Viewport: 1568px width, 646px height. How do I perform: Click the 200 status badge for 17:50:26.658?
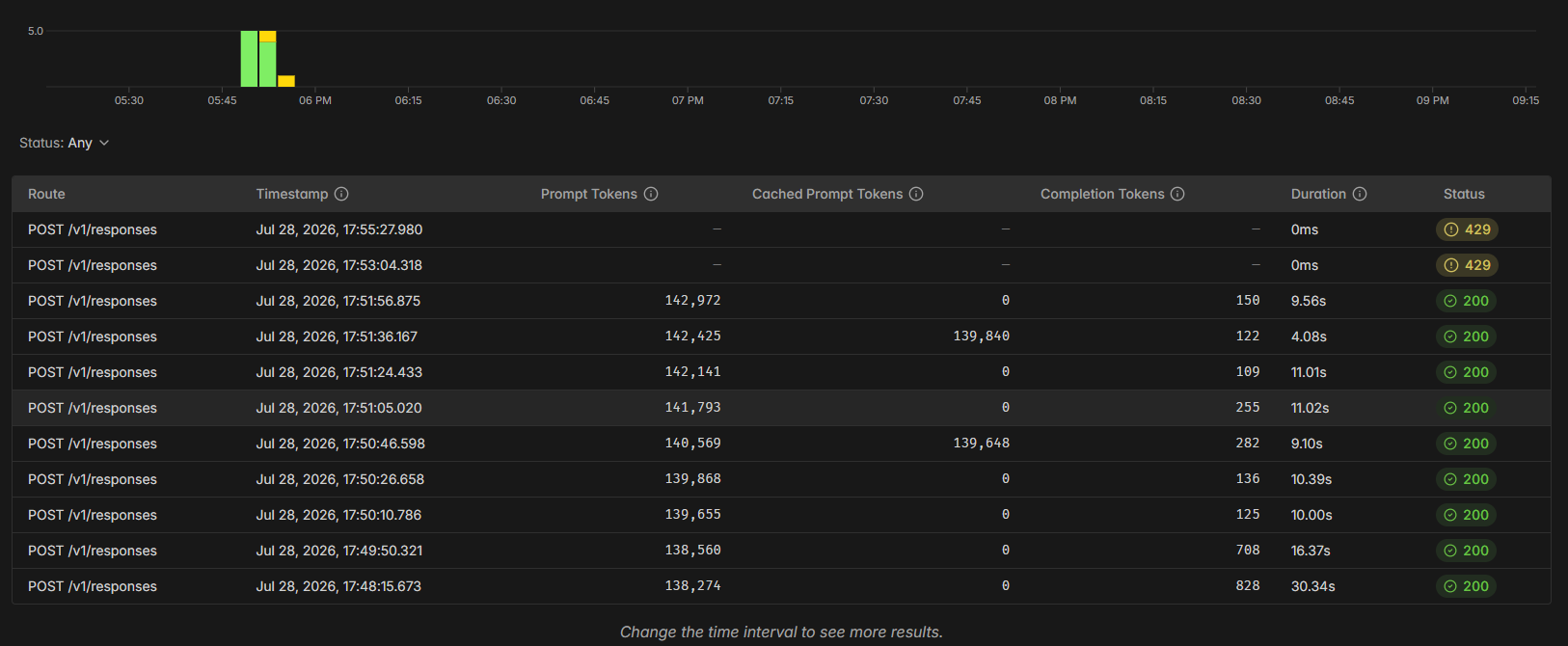point(1466,479)
